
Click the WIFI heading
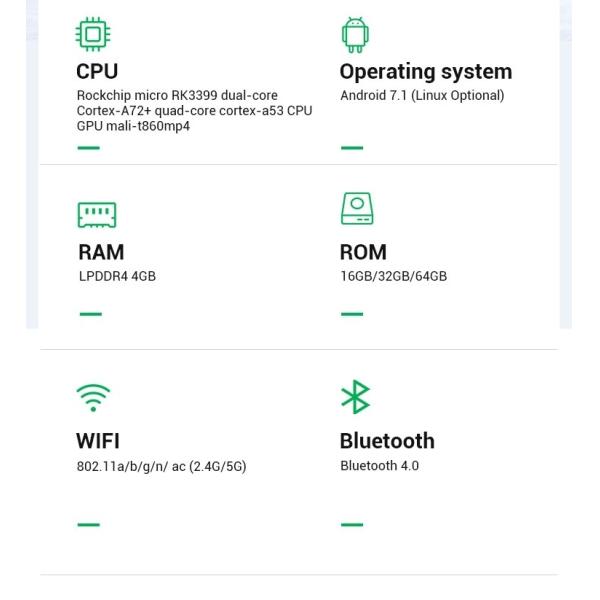pyautogui.click(x=98, y=441)
